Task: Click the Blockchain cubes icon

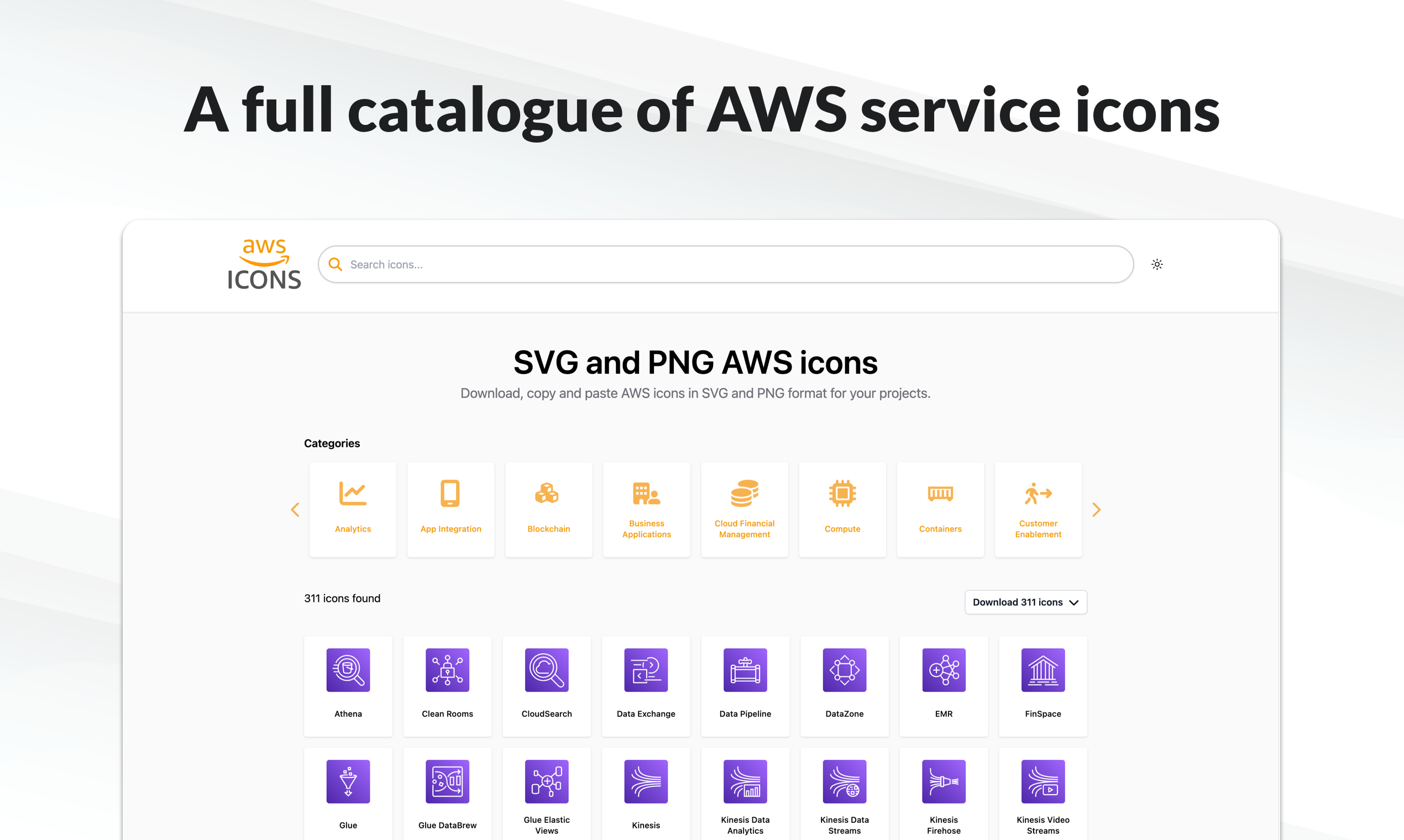Action: coord(547,493)
